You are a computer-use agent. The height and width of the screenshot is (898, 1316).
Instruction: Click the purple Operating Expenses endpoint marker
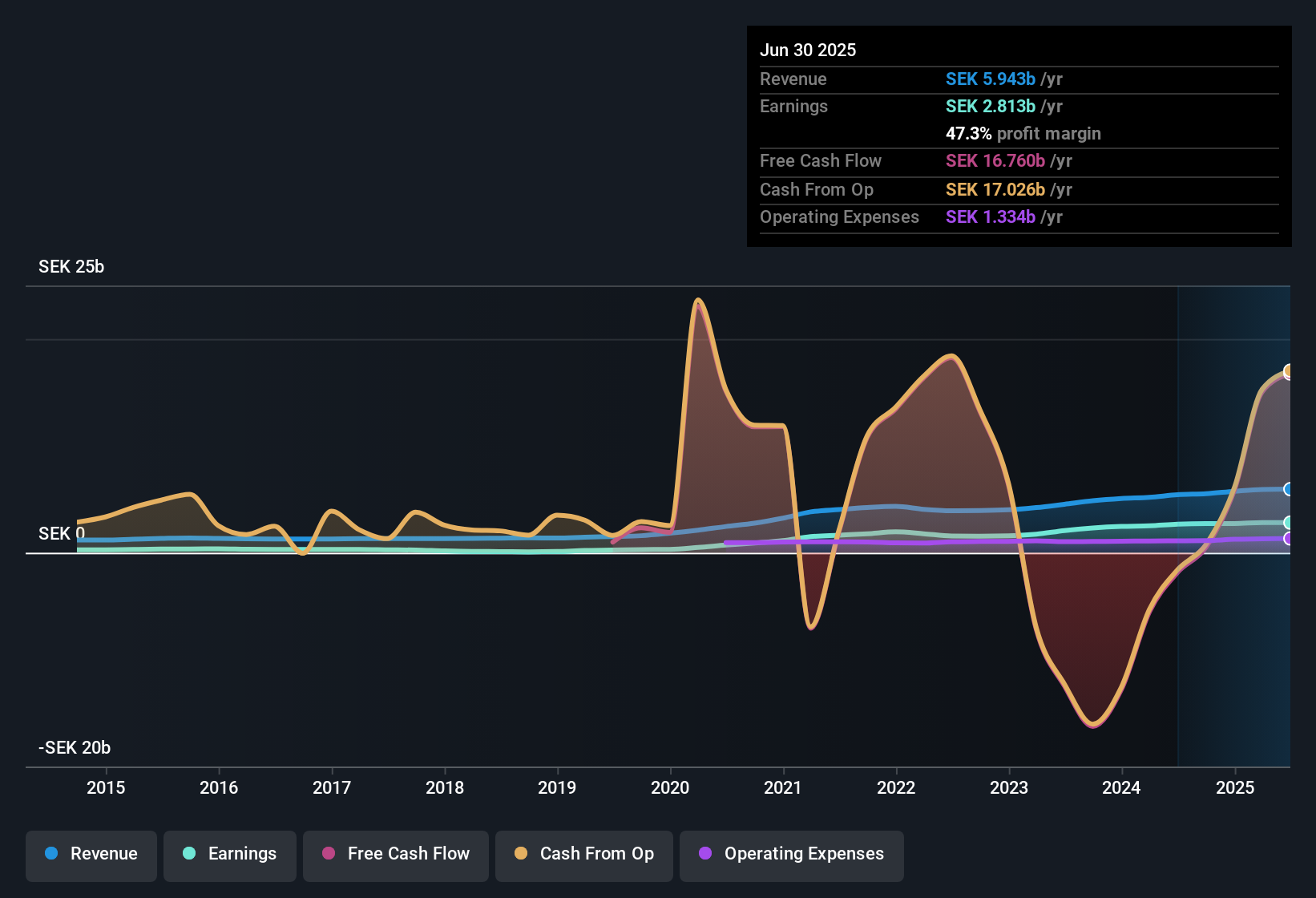(1289, 539)
